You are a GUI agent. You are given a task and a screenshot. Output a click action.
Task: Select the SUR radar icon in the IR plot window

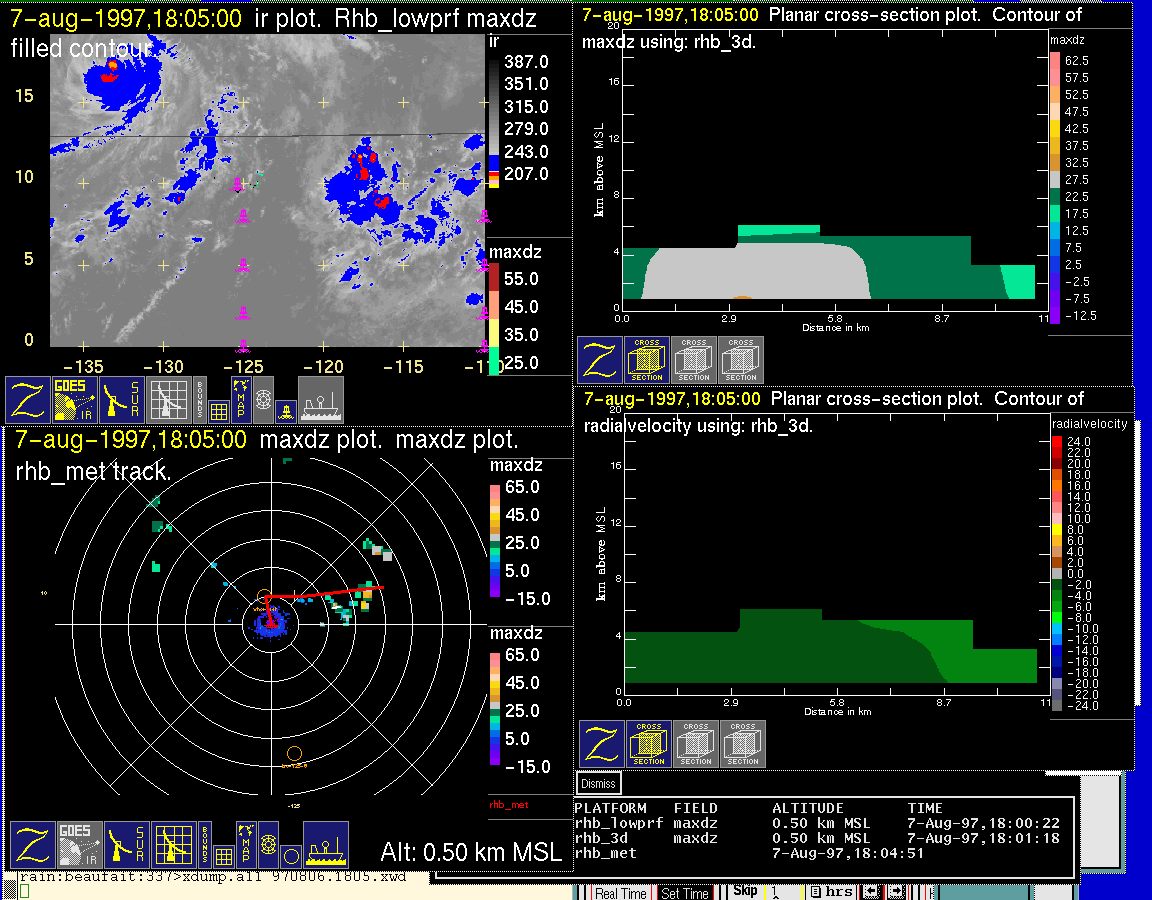click(123, 400)
